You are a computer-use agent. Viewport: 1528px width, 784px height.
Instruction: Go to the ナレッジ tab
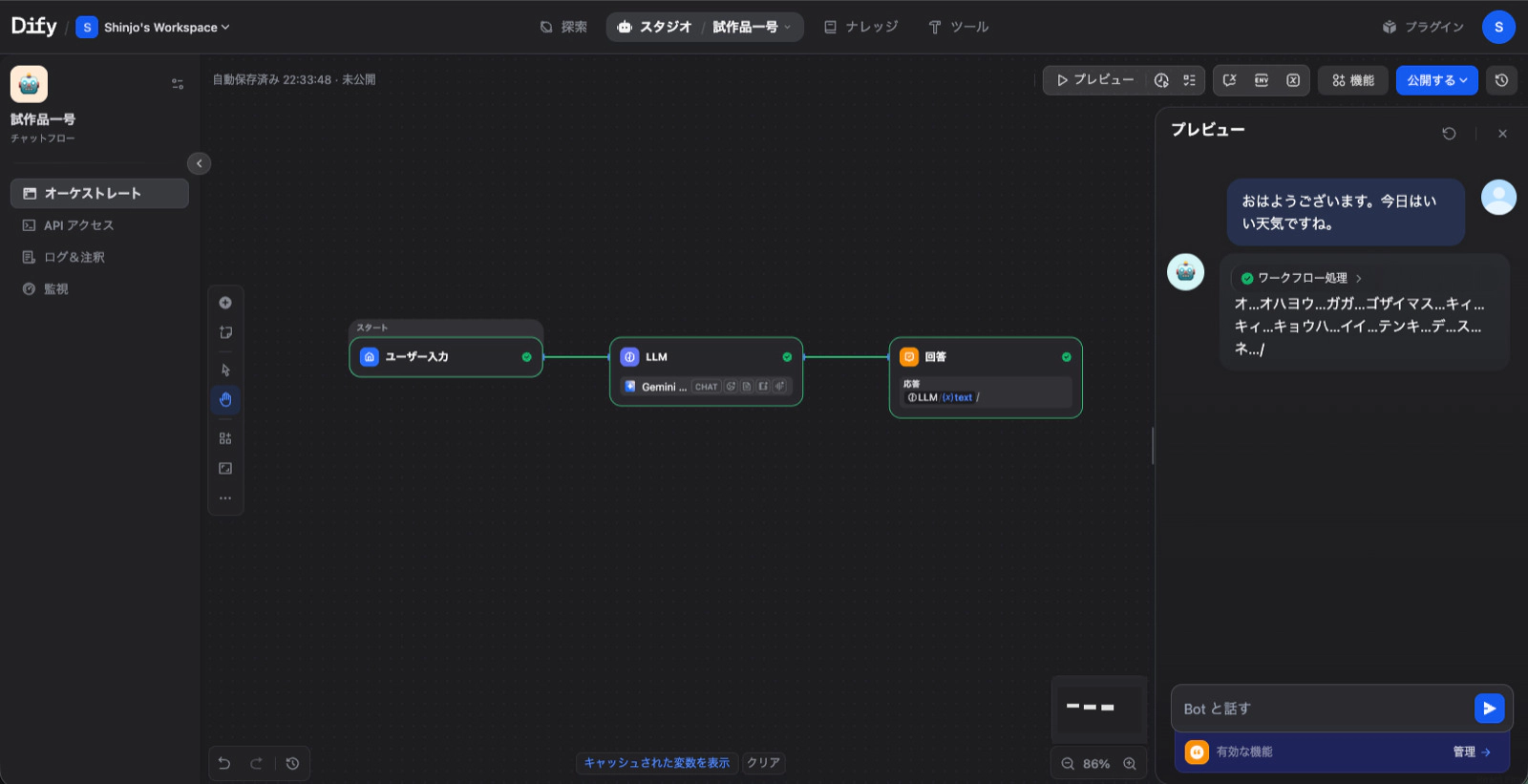[x=860, y=27]
